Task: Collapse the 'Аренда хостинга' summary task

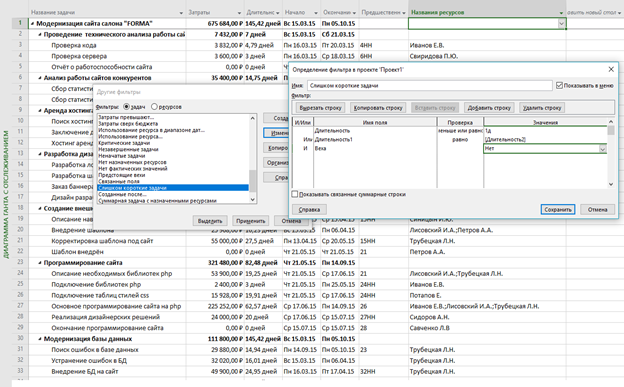Action: 40,111
